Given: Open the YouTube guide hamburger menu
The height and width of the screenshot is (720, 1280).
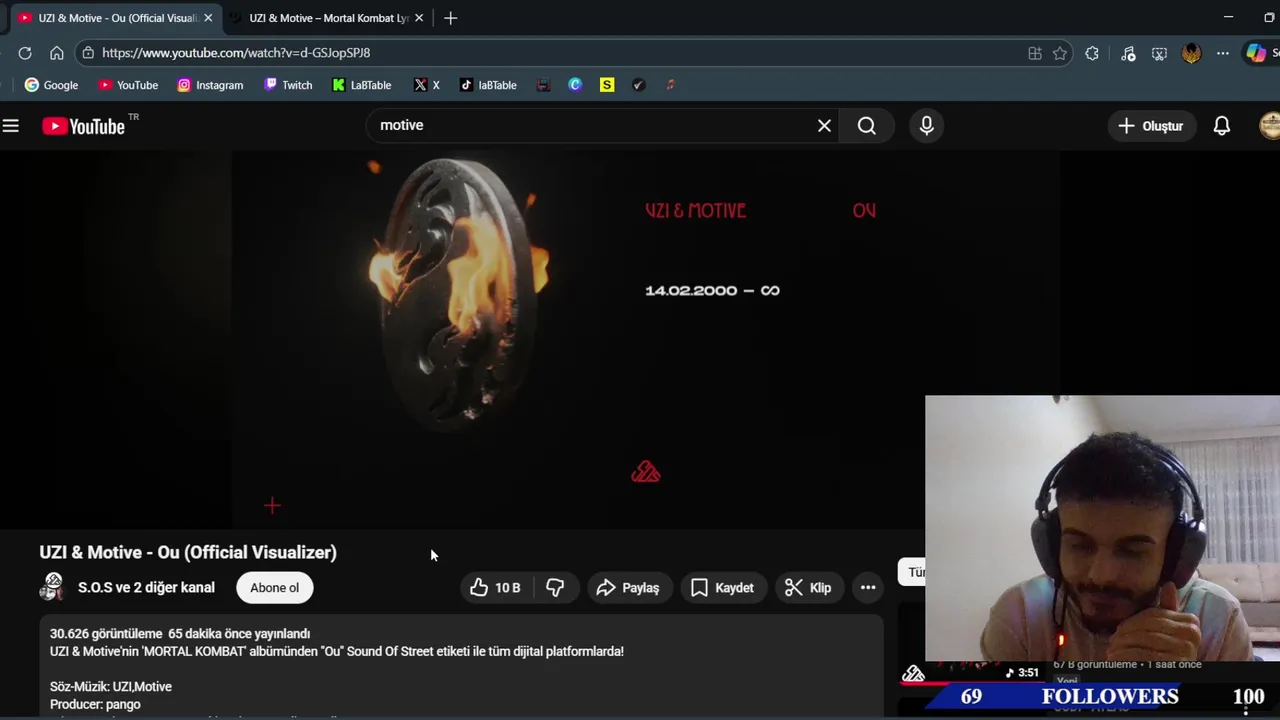Looking at the screenshot, I should pos(10,125).
